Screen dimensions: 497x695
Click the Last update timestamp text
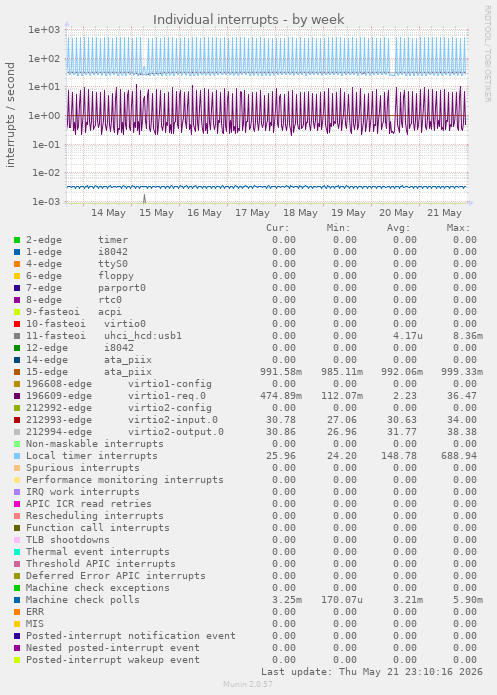coord(372,672)
